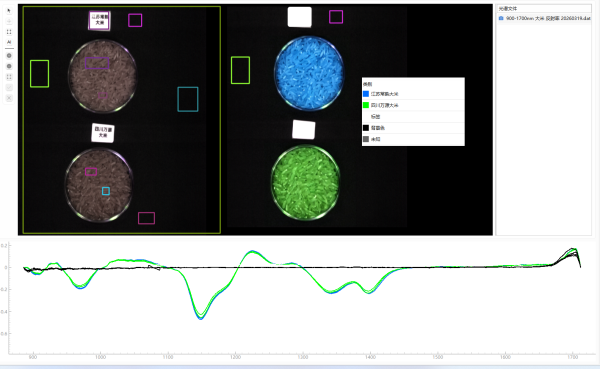Click the spectrum peak near 1225 nm

252,251
